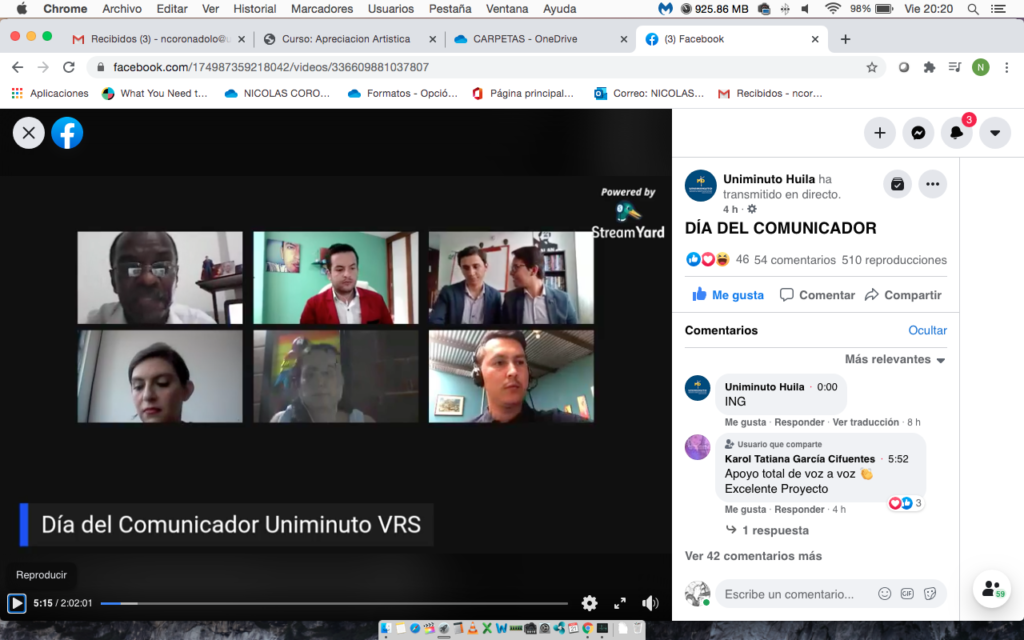Image resolution: width=1024 pixels, height=640 pixels.
Task: Hide comments using Ocultar link
Action: coord(927,330)
